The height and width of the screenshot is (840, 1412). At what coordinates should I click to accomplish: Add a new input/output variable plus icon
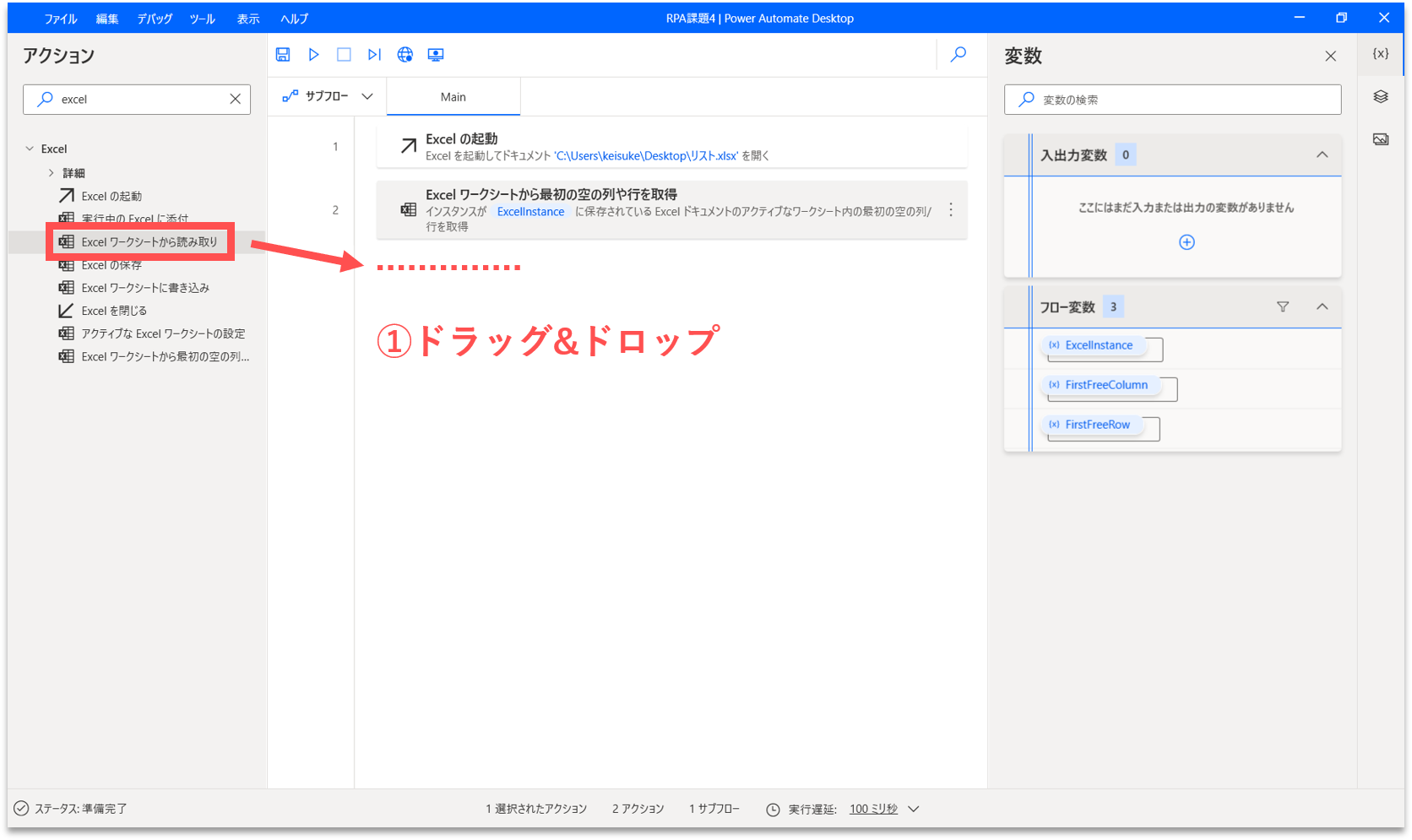[x=1187, y=243]
